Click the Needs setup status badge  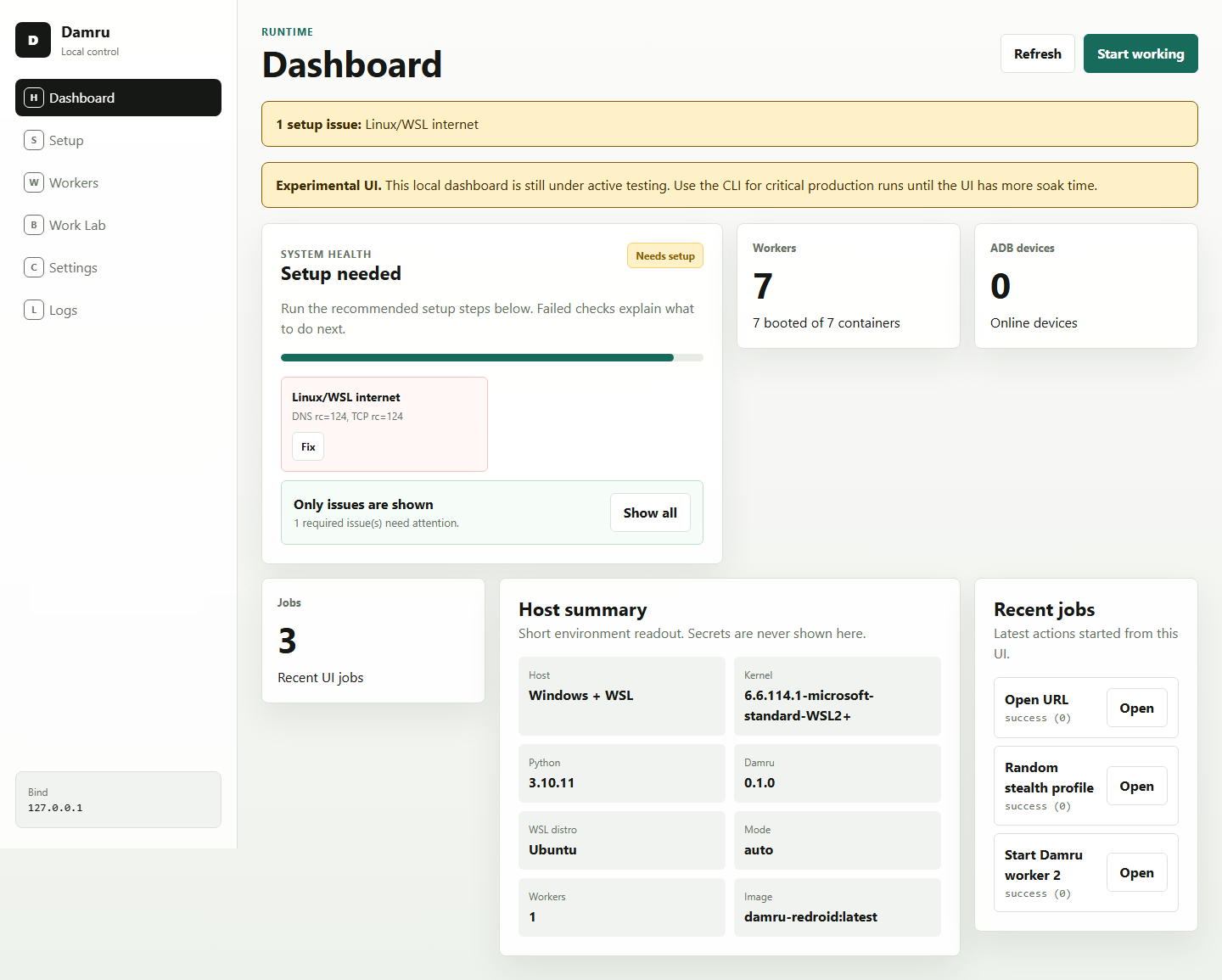[665, 255]
